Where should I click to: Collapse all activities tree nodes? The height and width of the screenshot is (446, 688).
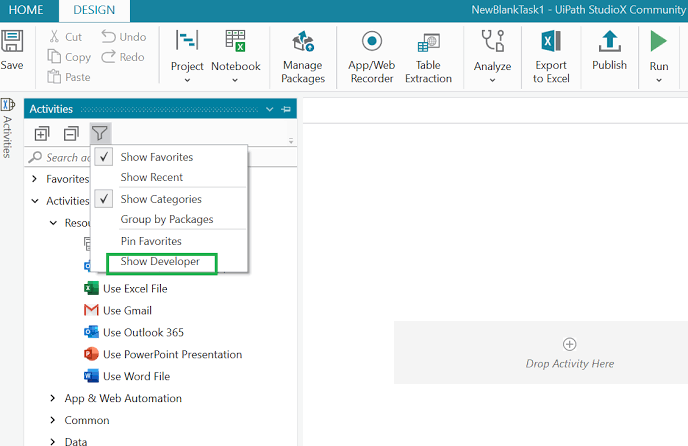pyautogui.click(x=71, y=133)
